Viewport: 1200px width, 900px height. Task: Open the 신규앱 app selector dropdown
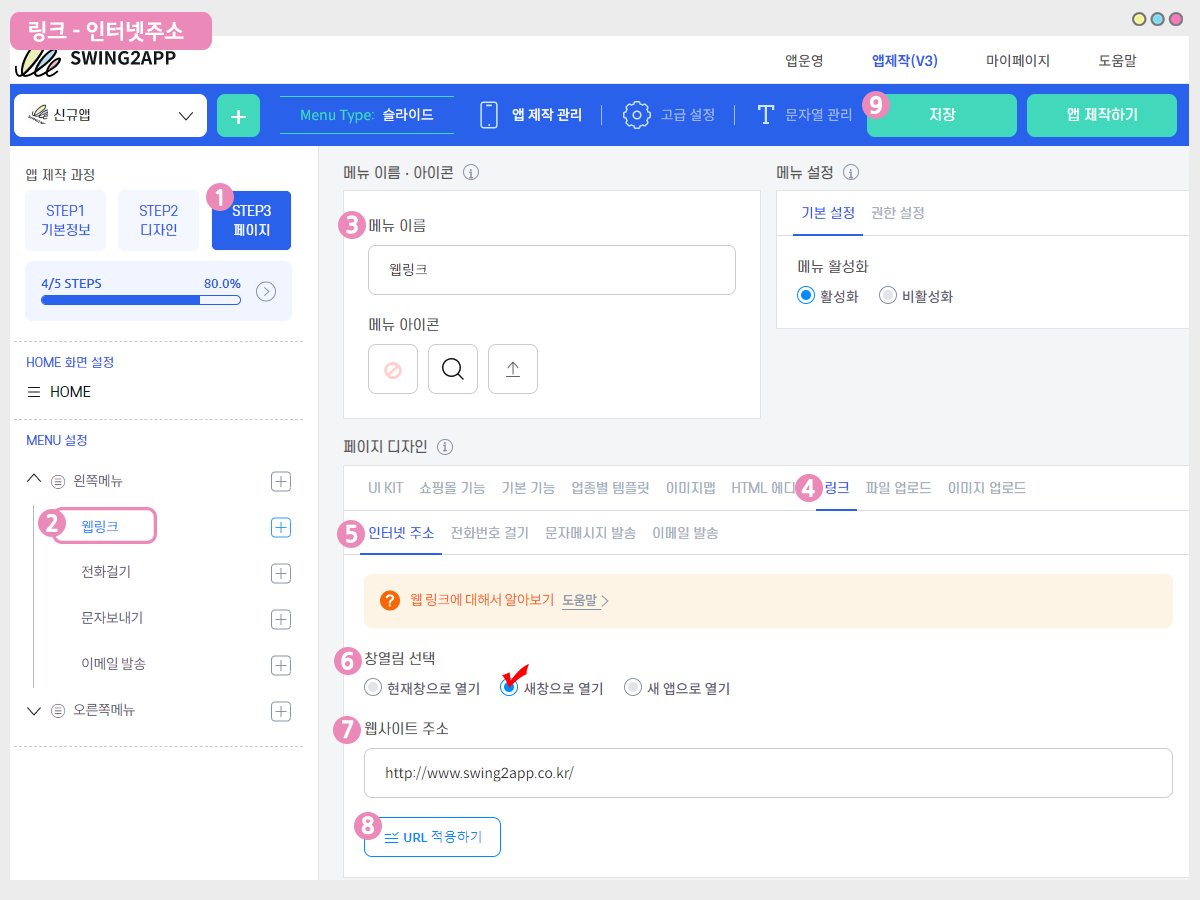pos(110,115)
